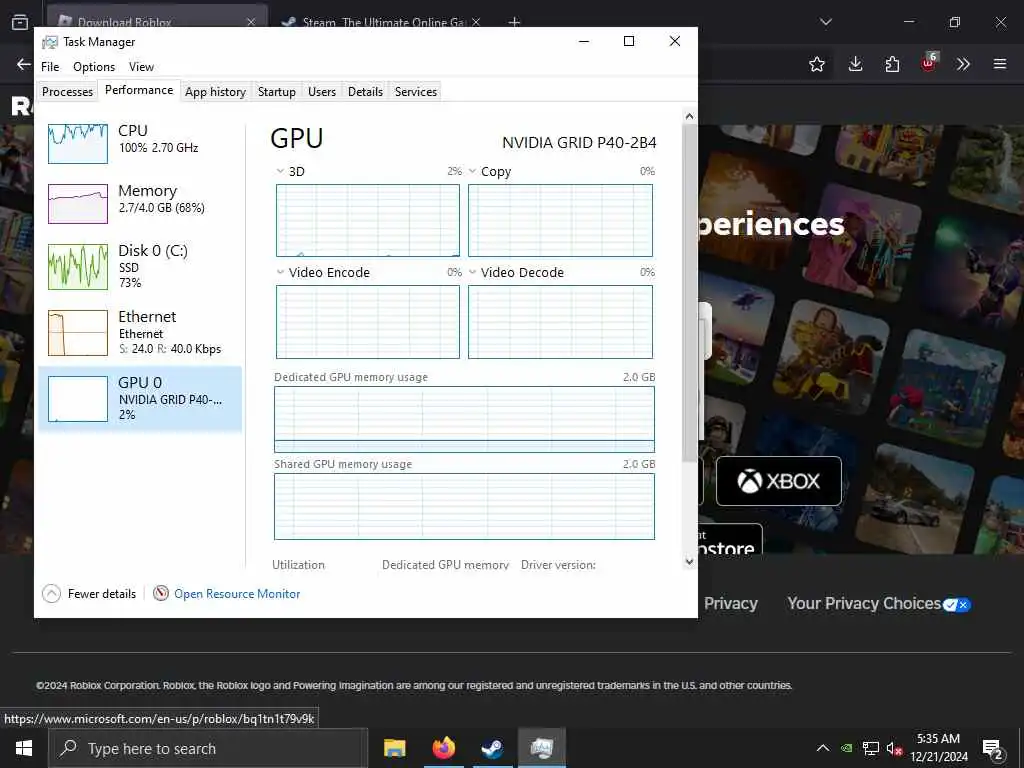
Task: Open the 3D engine graph dropdown
Action: (x=280, y=171)
